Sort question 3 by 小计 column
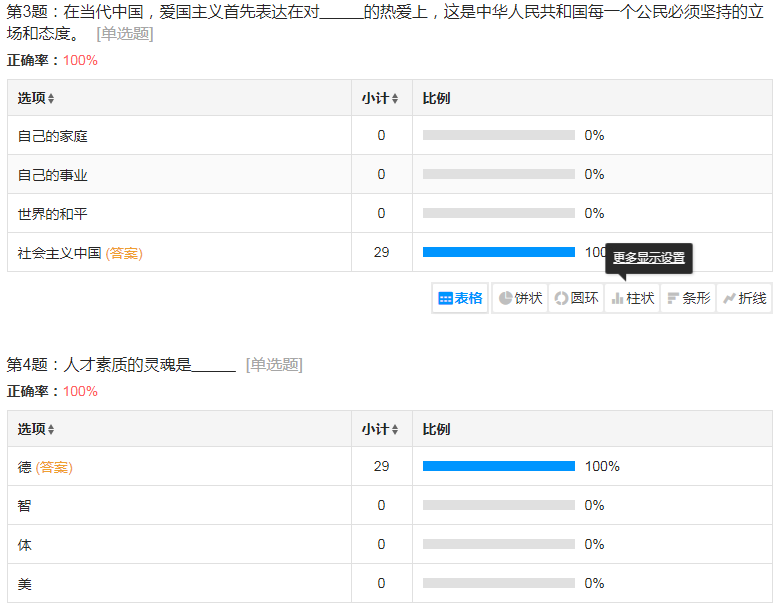Screen dimensions: 781x609 pyautogui.click(x=380, y=98)
